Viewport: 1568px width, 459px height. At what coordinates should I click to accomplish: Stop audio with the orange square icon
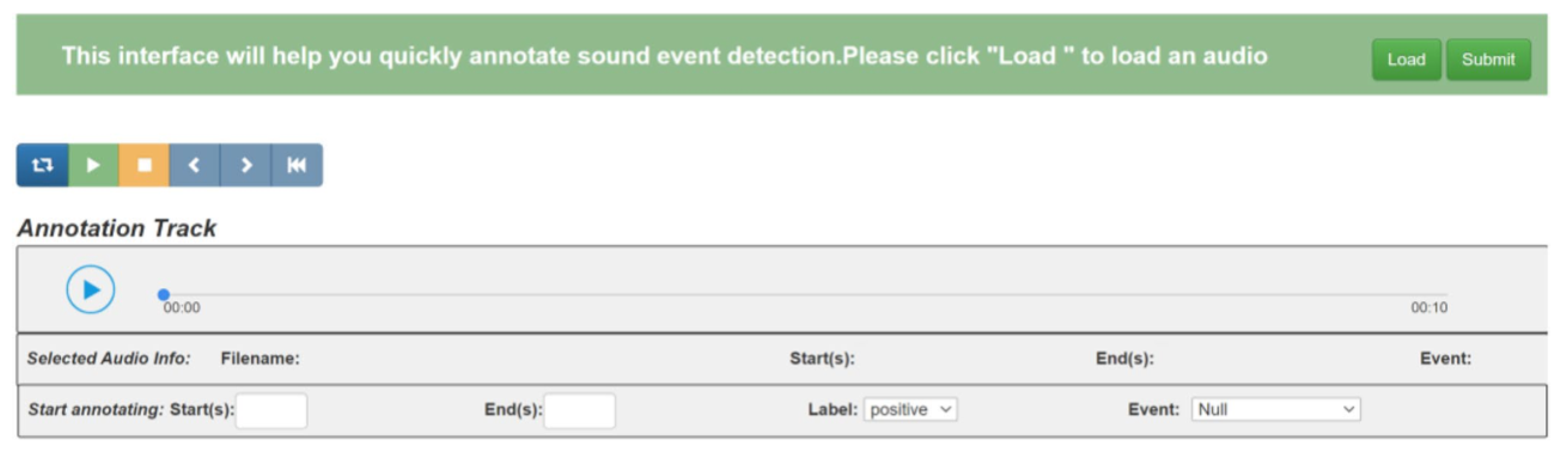pos(144,165)
